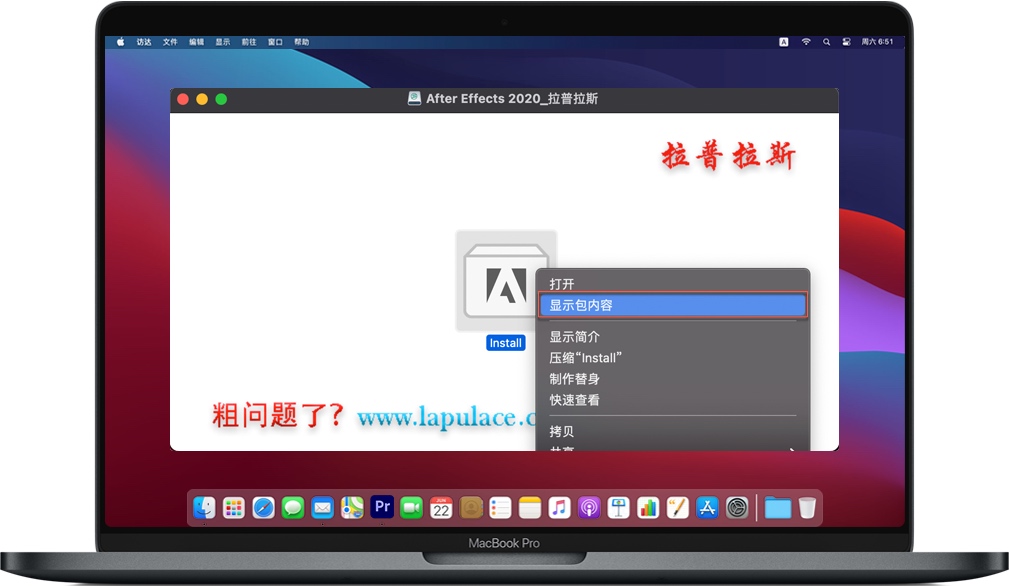Close the After Effects 2020 window
1009x586 pixels.
pyautogui.click(x=183, y=99)
